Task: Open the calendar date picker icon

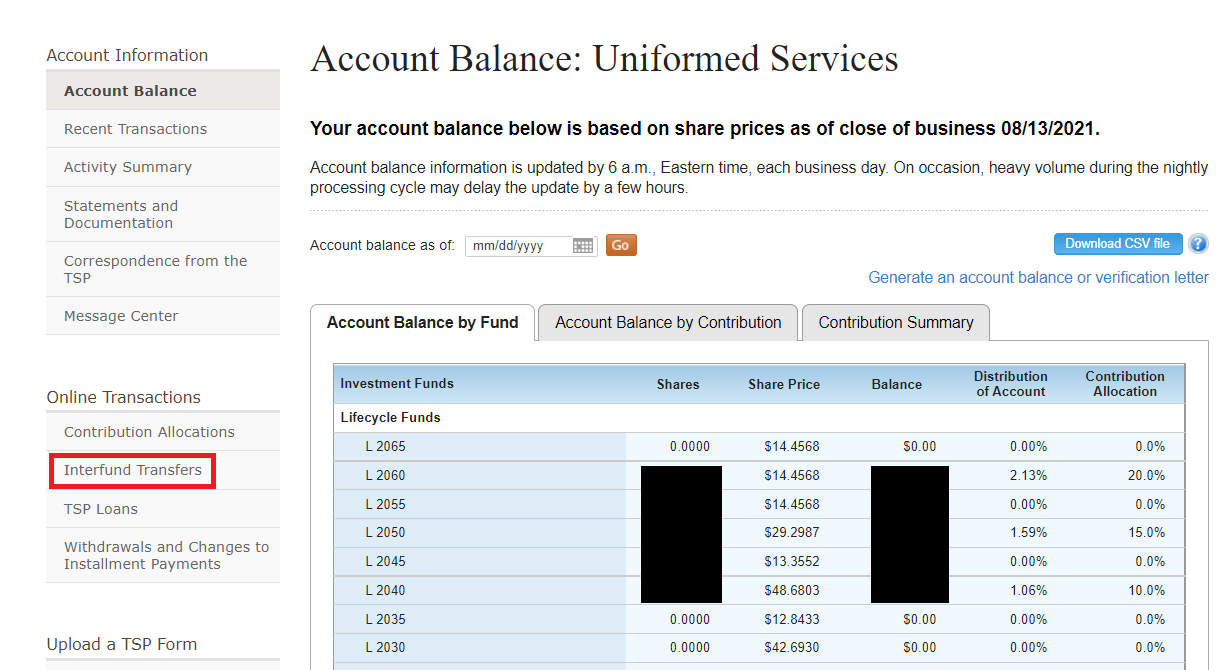Action: coord(583,245)
